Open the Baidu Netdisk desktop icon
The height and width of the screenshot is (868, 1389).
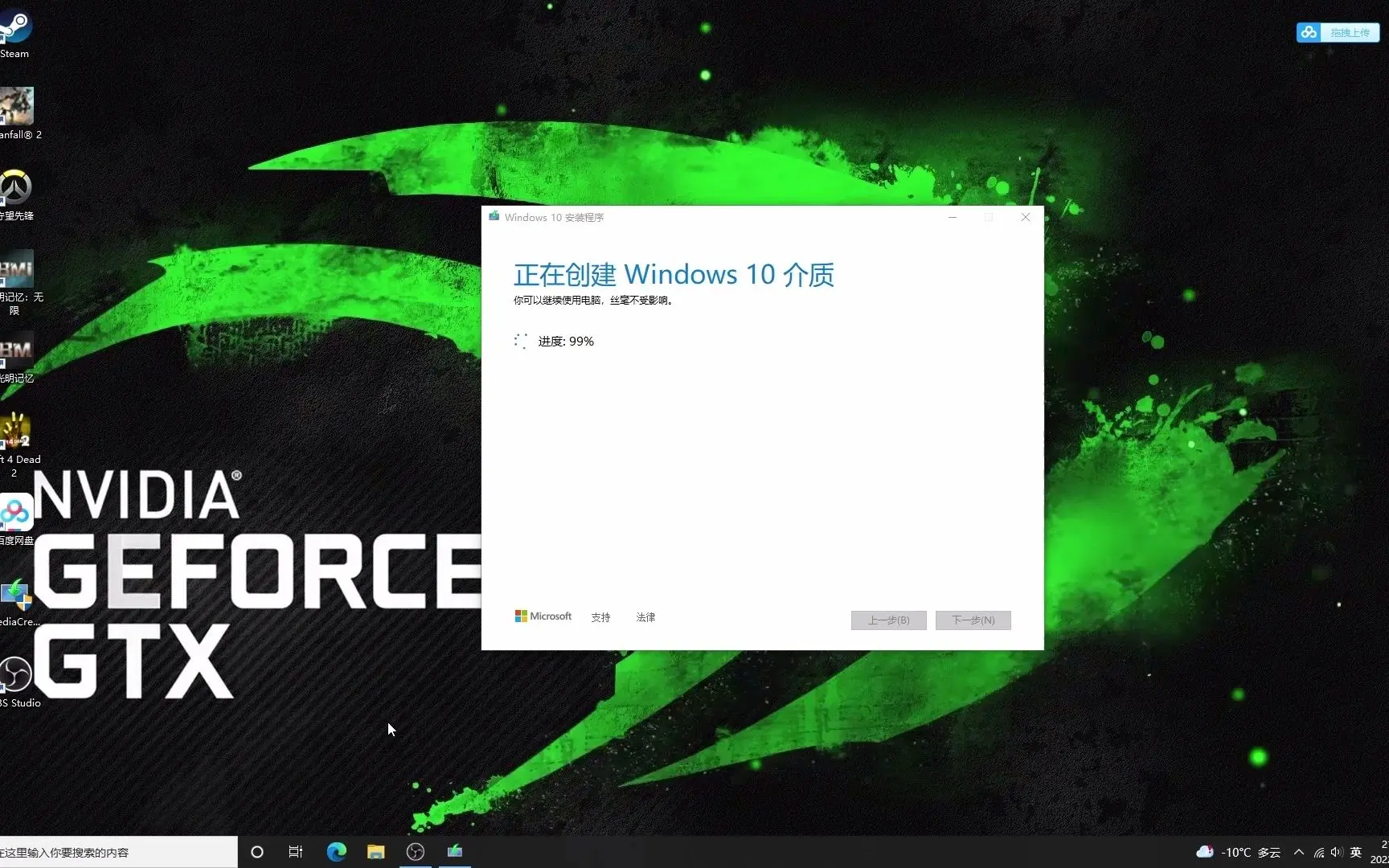(x=16, y=519)
